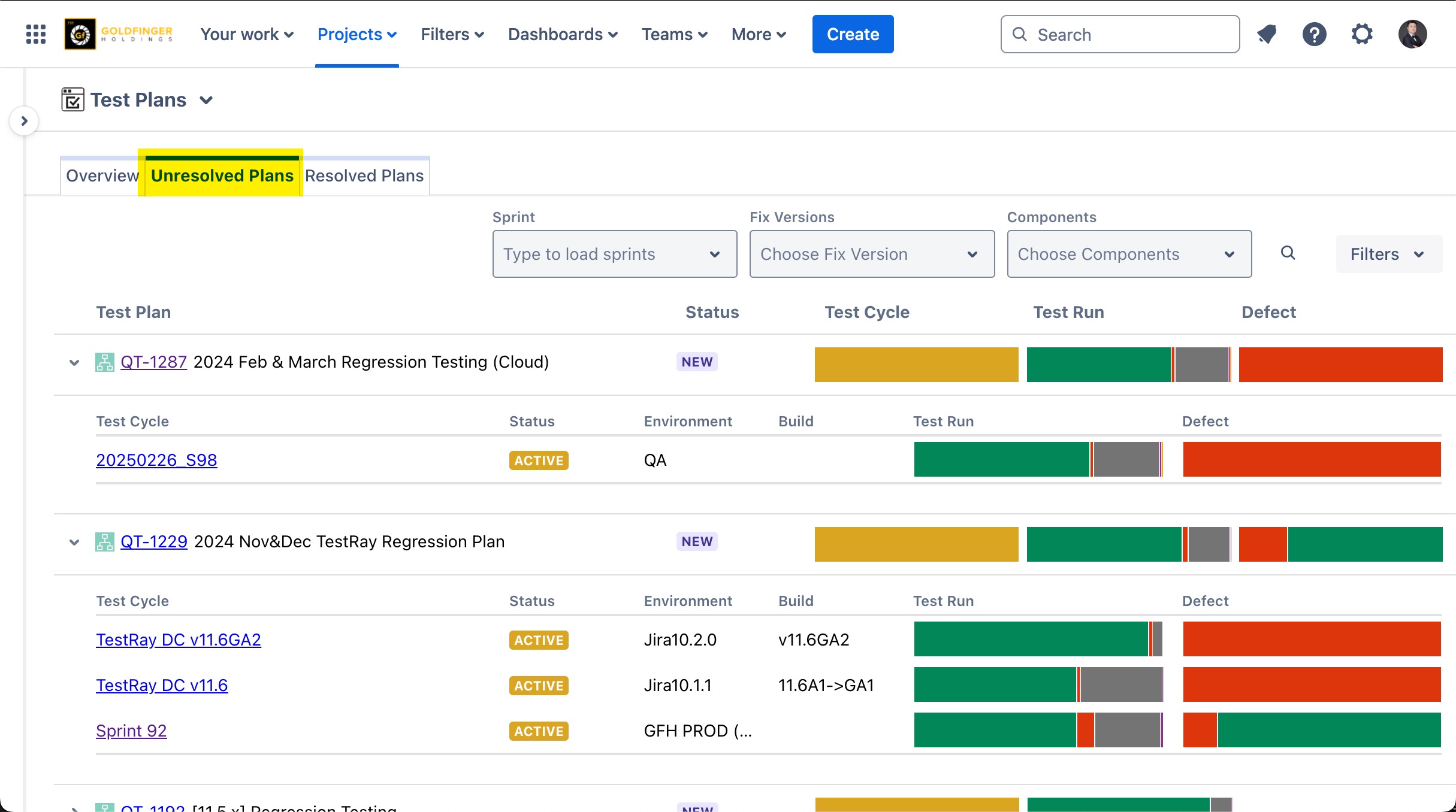Open the Dashboards menu
The image size is (1456, 812).
[x=562, y=34]
